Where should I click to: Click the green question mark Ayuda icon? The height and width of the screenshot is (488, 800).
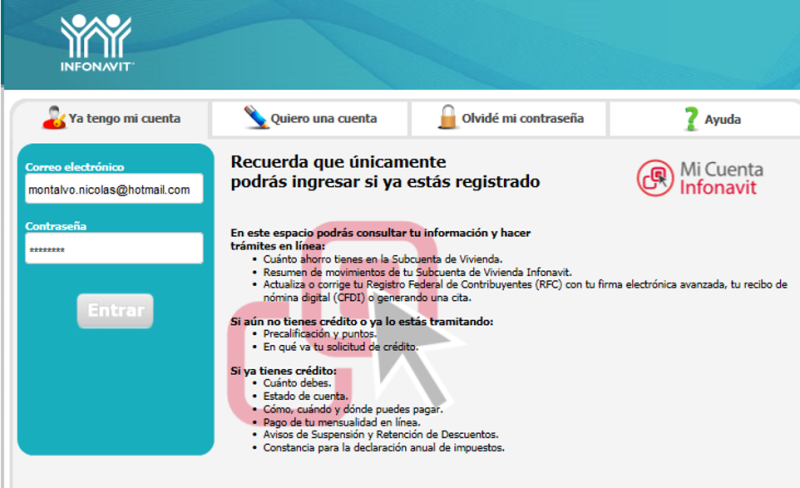(x=691, y=118)
